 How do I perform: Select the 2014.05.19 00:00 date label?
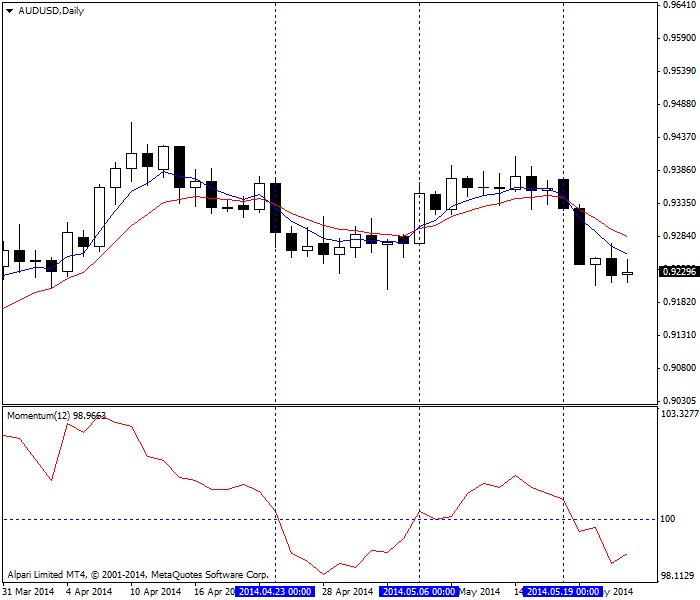(x=563, y=591)
